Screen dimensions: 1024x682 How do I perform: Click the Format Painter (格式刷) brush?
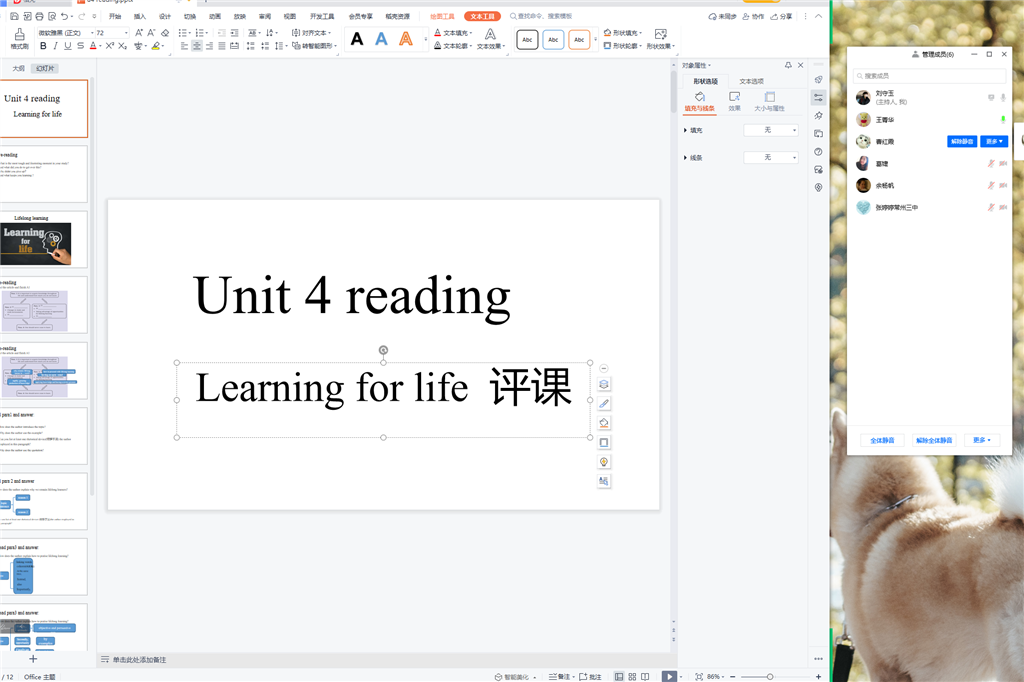pos(20,38)
